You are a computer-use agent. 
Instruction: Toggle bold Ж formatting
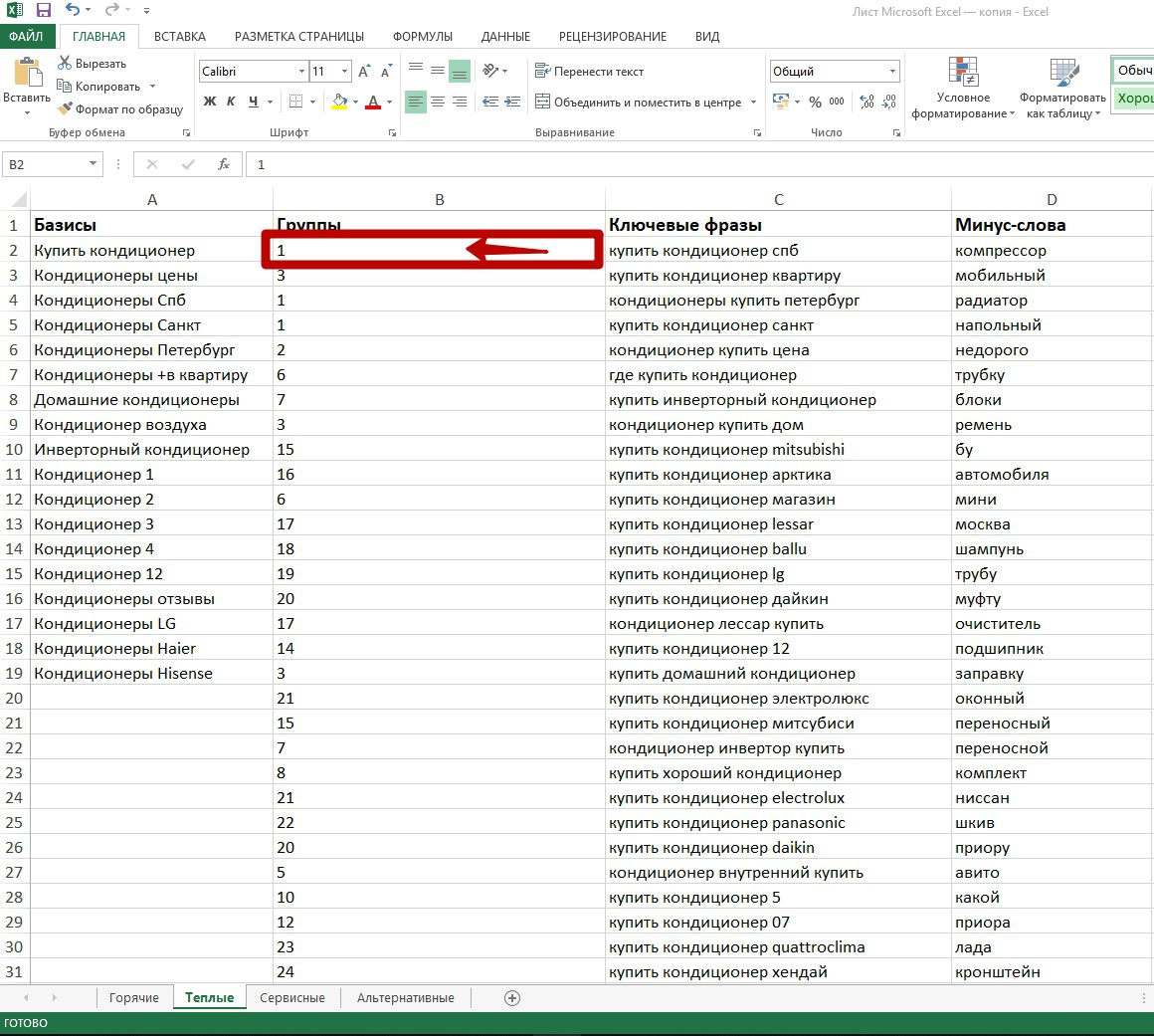click(x=210, y=102)
